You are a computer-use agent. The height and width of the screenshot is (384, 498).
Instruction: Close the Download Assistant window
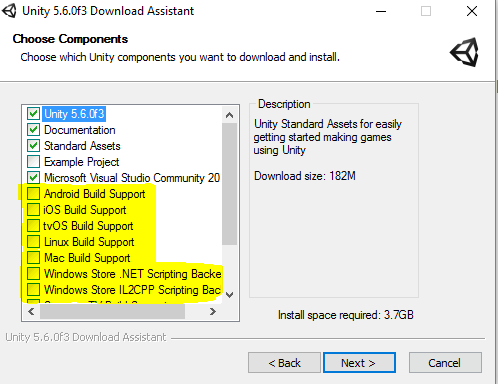pyautogui.click(x=472, y=11)
